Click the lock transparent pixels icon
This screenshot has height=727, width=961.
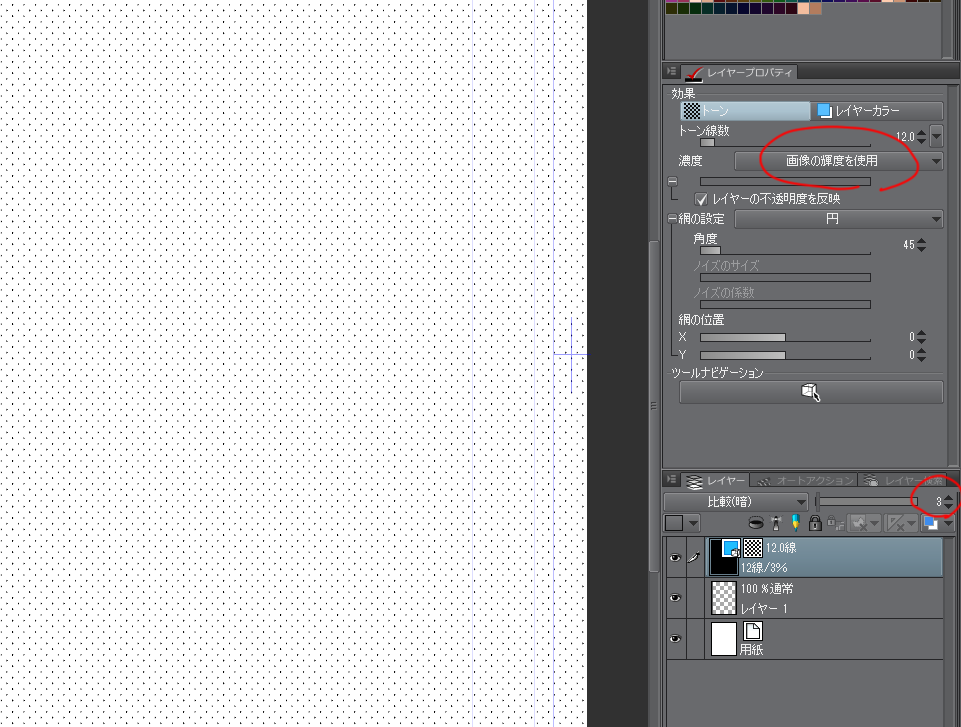tap(835, 523)
